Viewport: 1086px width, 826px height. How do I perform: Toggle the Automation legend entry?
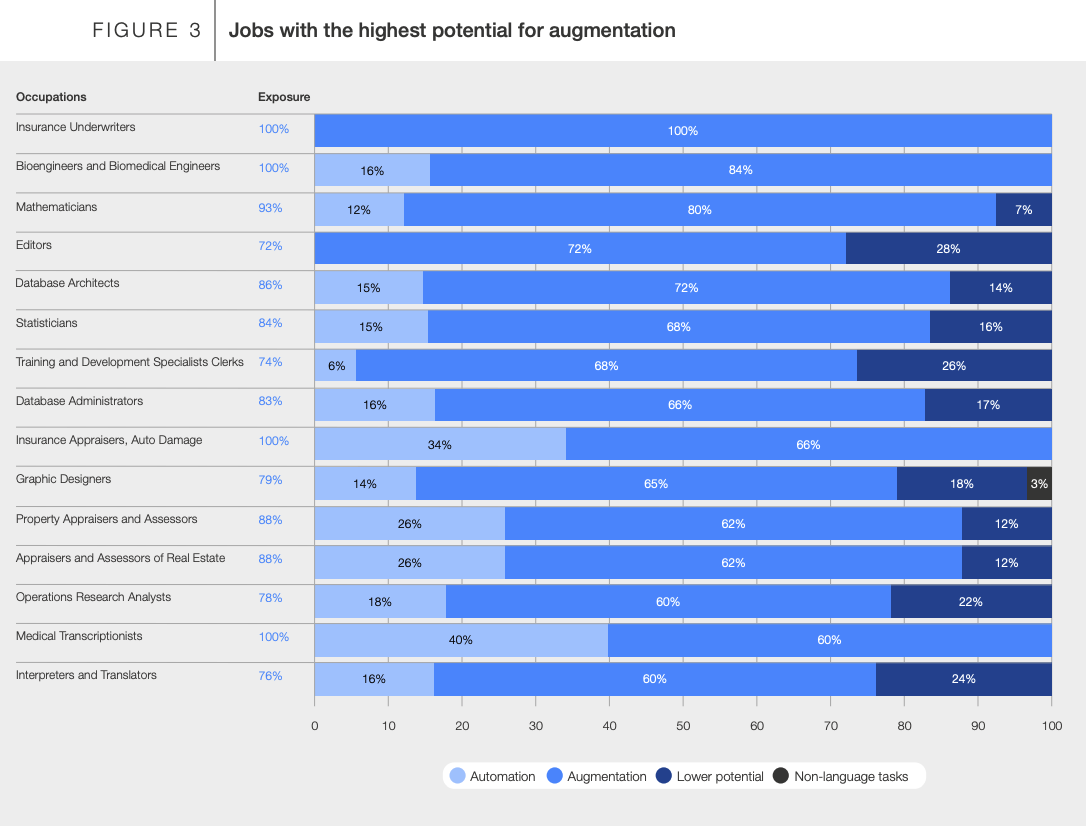pyautogui.click(x=493, y=776)
